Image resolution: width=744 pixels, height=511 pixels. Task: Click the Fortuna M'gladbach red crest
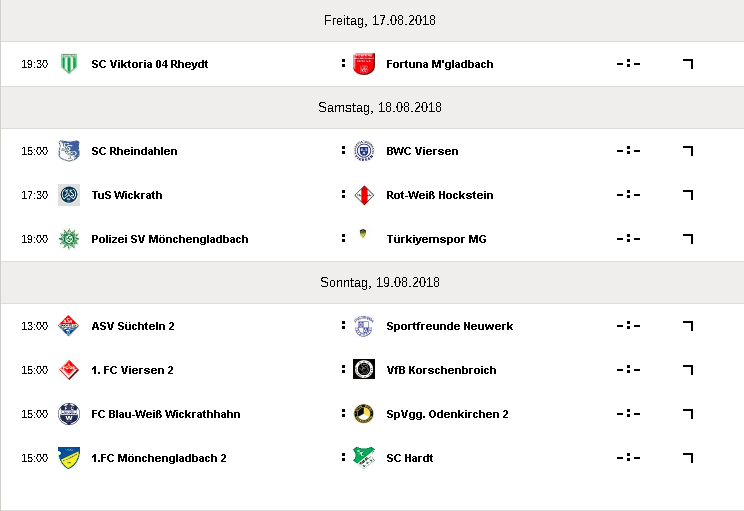(364, 64)
